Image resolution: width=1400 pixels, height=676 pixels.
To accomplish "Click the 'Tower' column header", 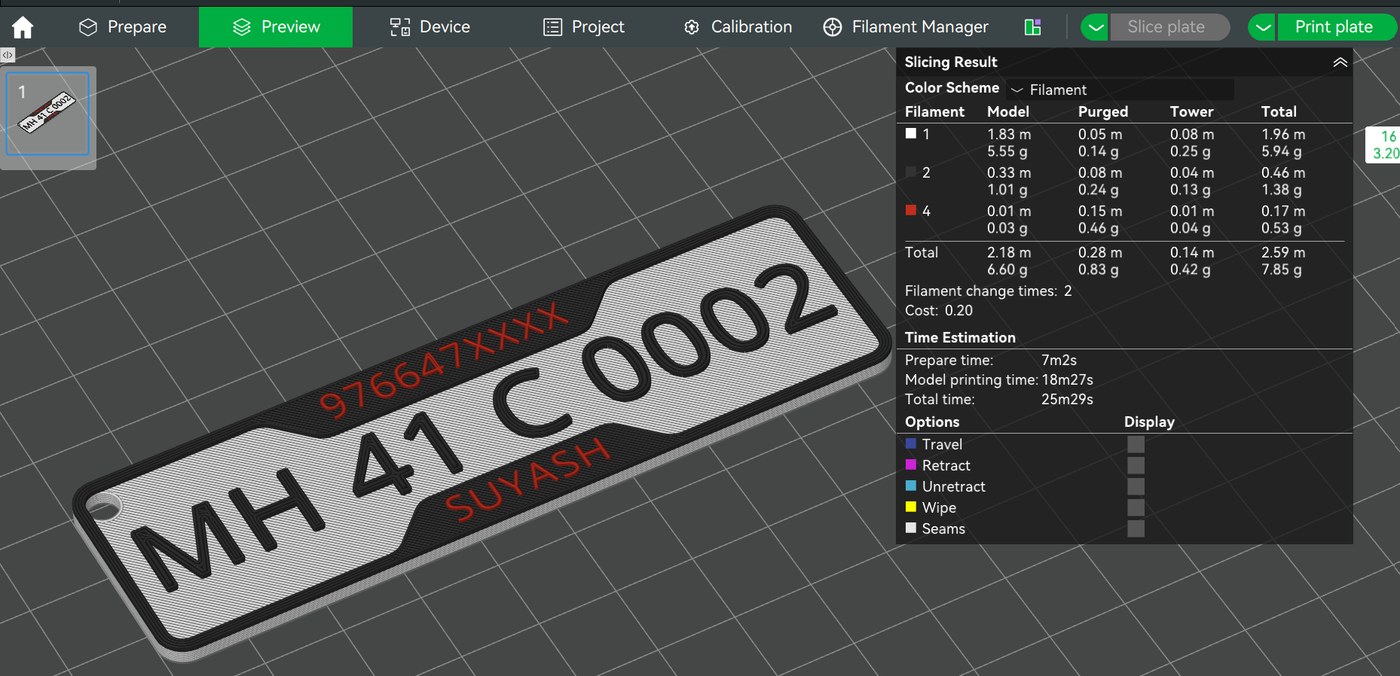I will click(1192, 112).
